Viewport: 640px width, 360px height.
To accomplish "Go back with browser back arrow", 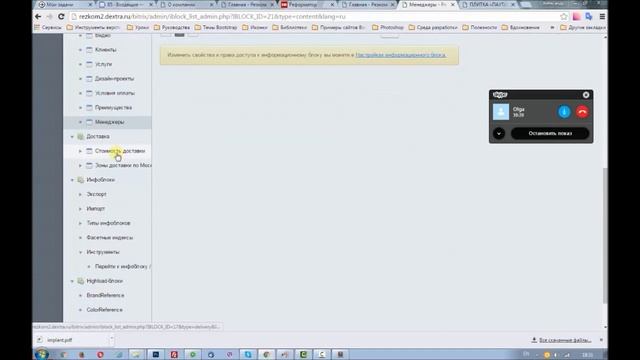I will [x=38, y=17].
